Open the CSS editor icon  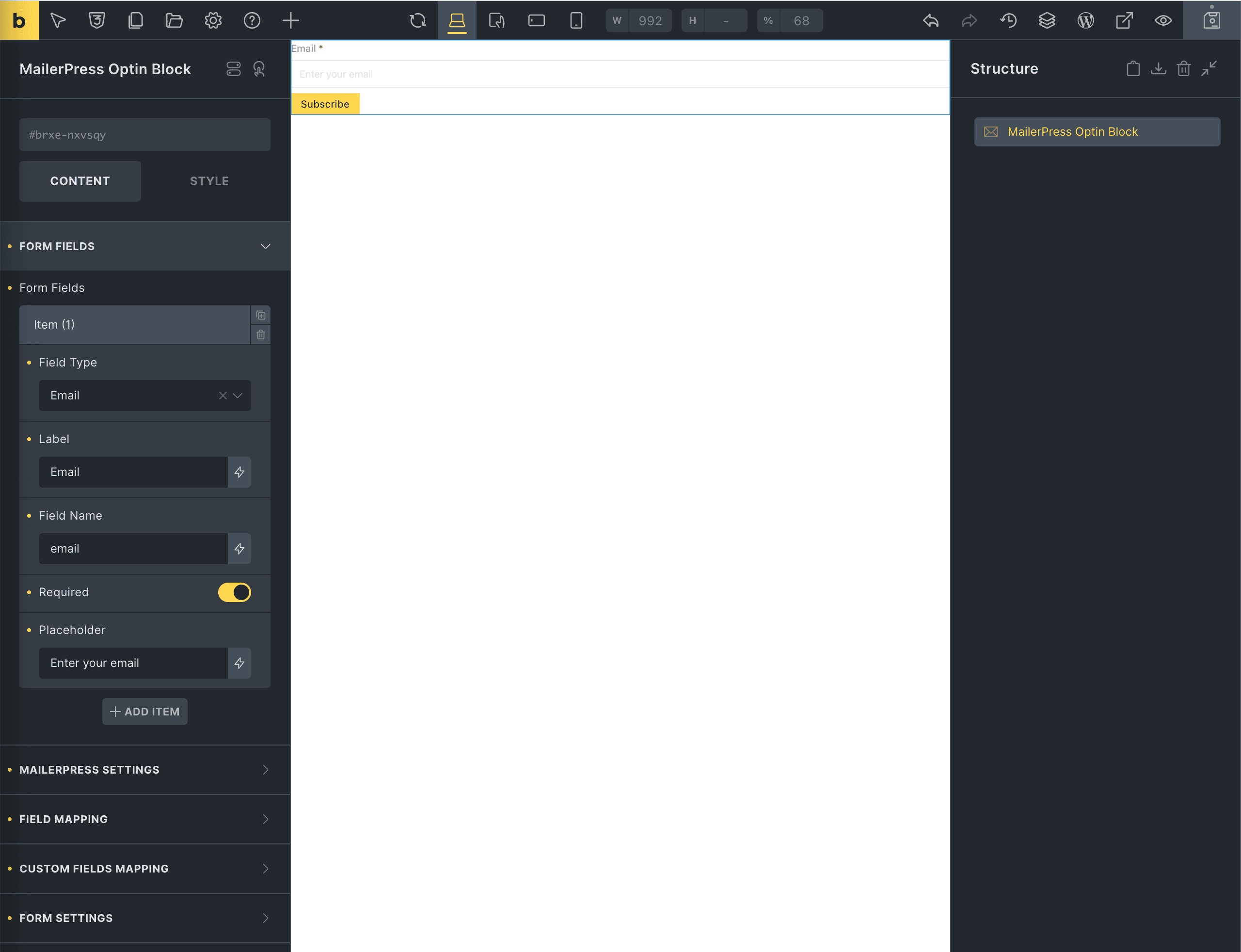click(x=97, y=20)
